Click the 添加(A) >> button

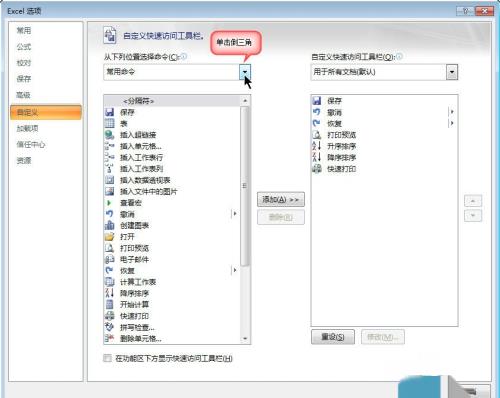tap(281, 200)
